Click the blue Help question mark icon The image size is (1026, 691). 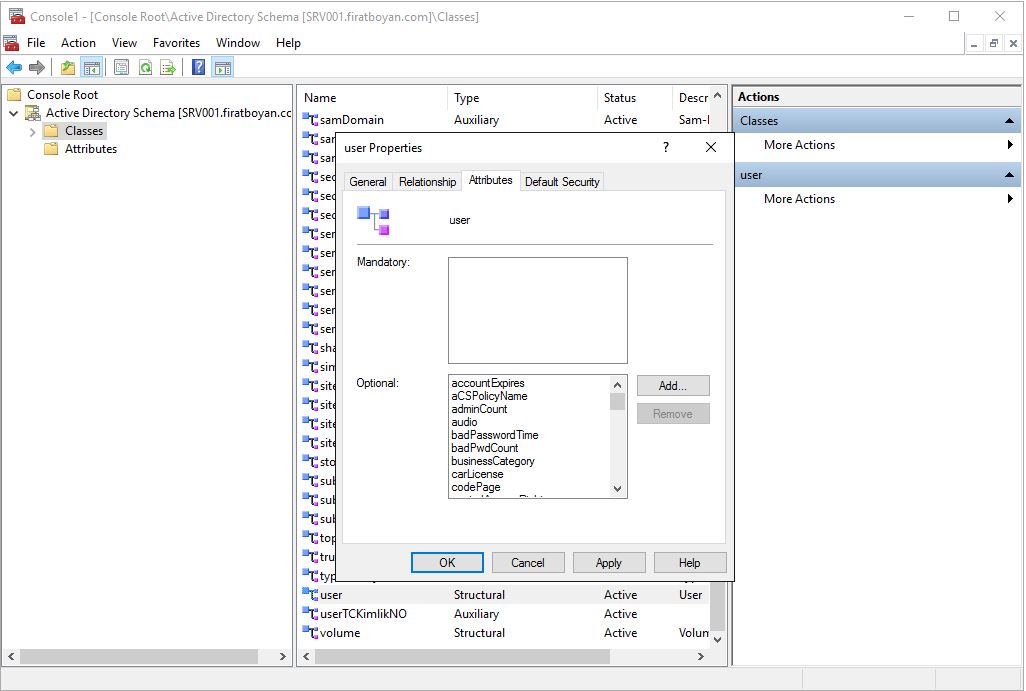click(x=198, y=67)
